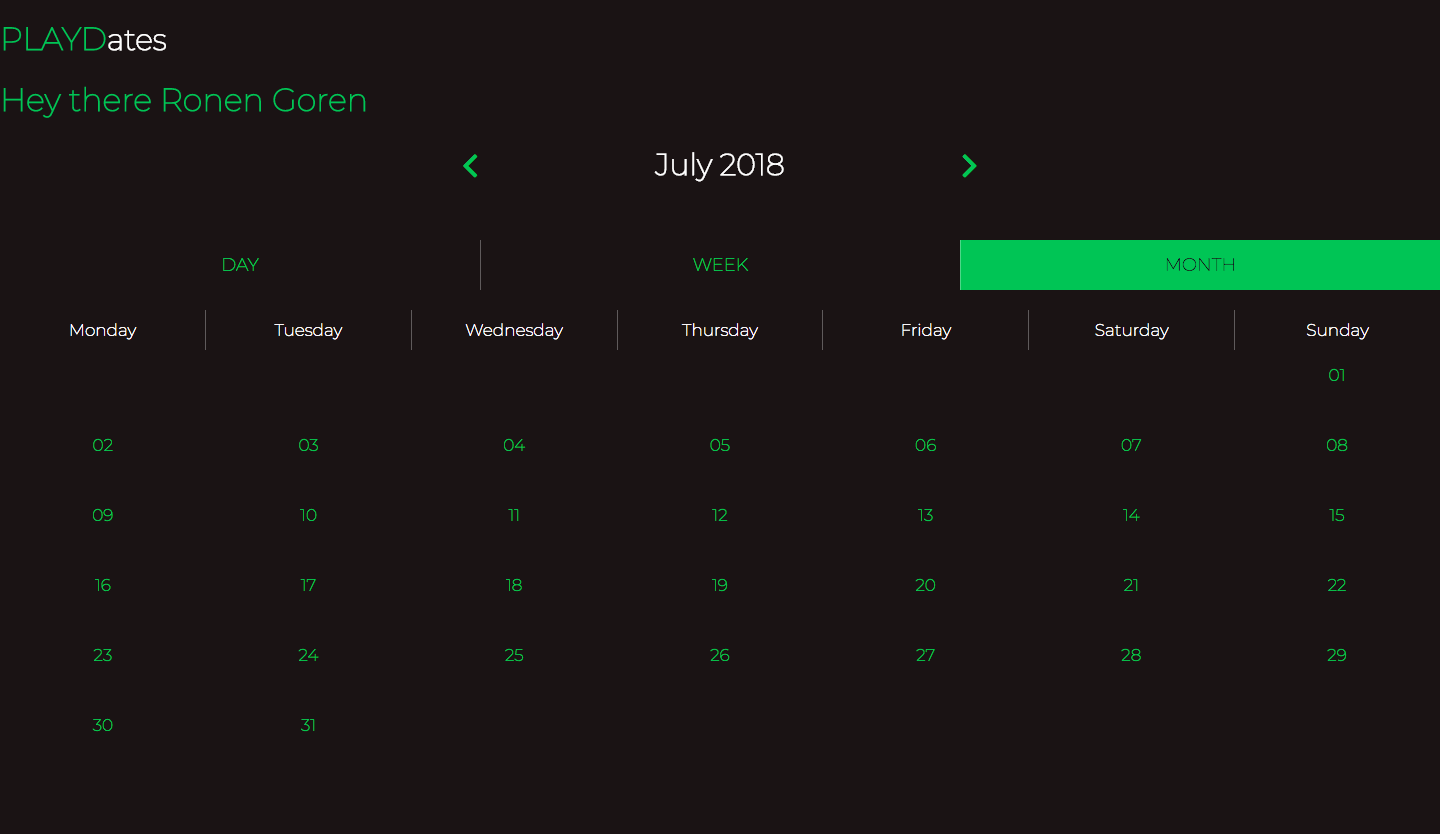Switch to the DAY view tab

[240, 264]
